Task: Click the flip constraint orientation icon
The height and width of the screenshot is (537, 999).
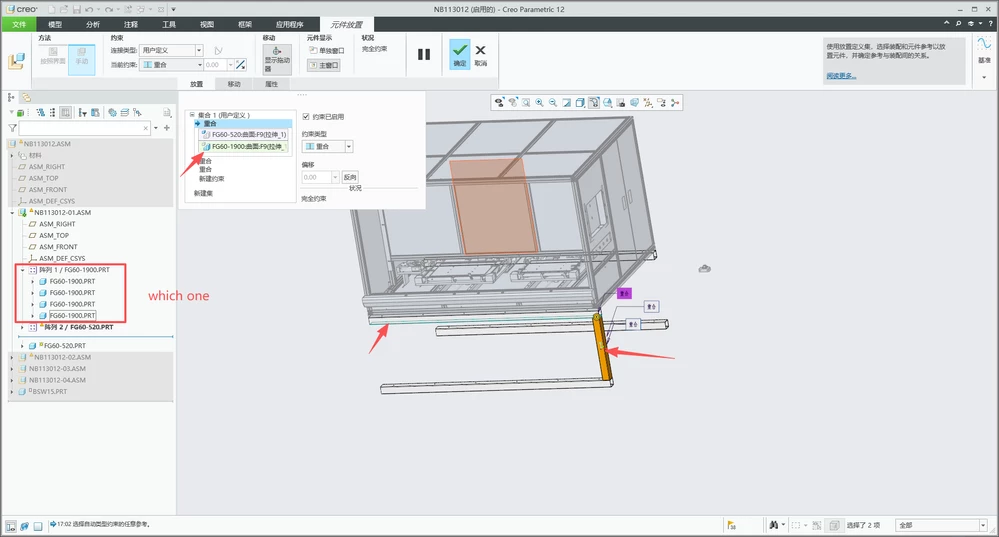Action: coord(240,64)
